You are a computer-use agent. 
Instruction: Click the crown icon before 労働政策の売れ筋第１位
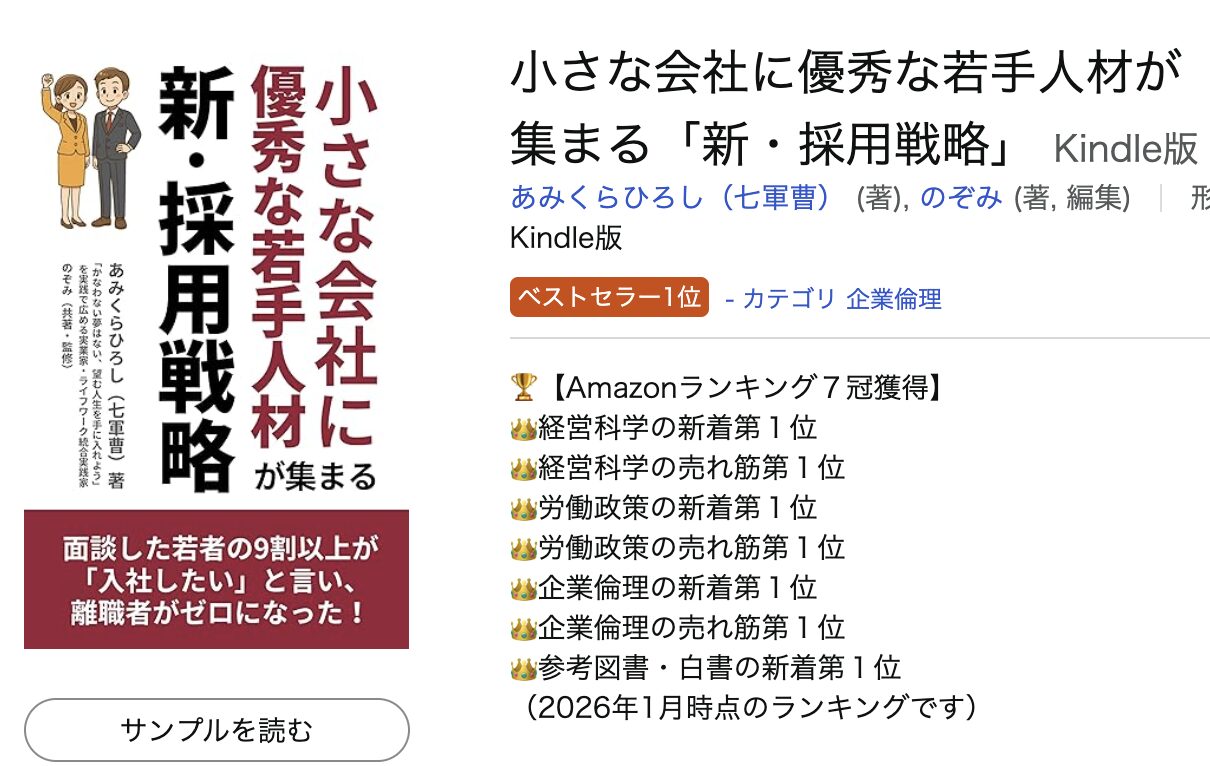coord(521,547)
